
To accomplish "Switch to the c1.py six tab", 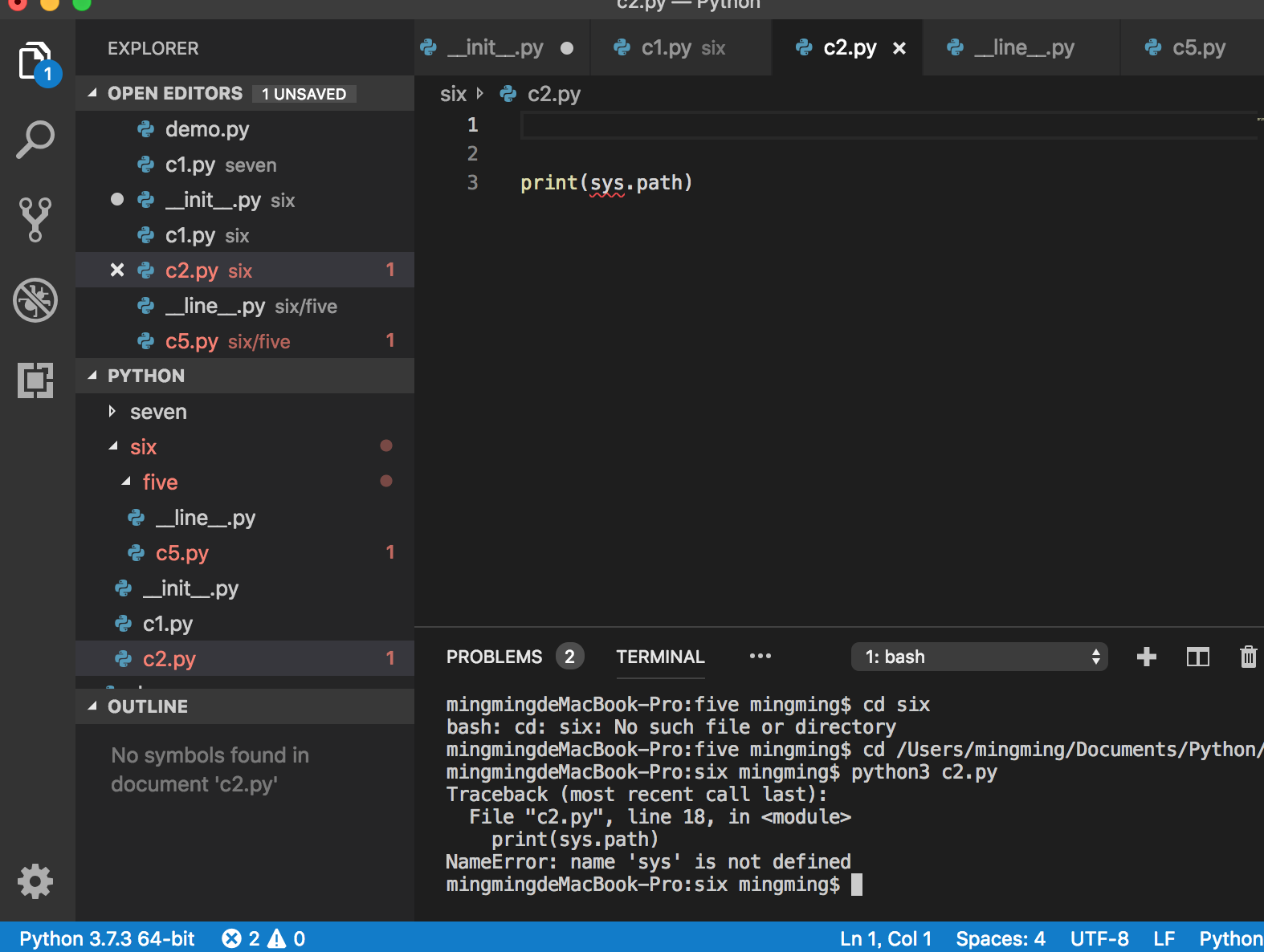I will 683,47.
